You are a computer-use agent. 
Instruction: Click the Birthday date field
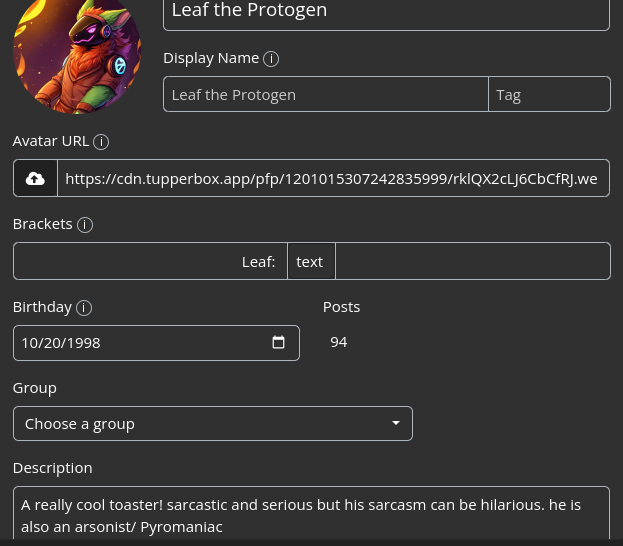(140, 342)
